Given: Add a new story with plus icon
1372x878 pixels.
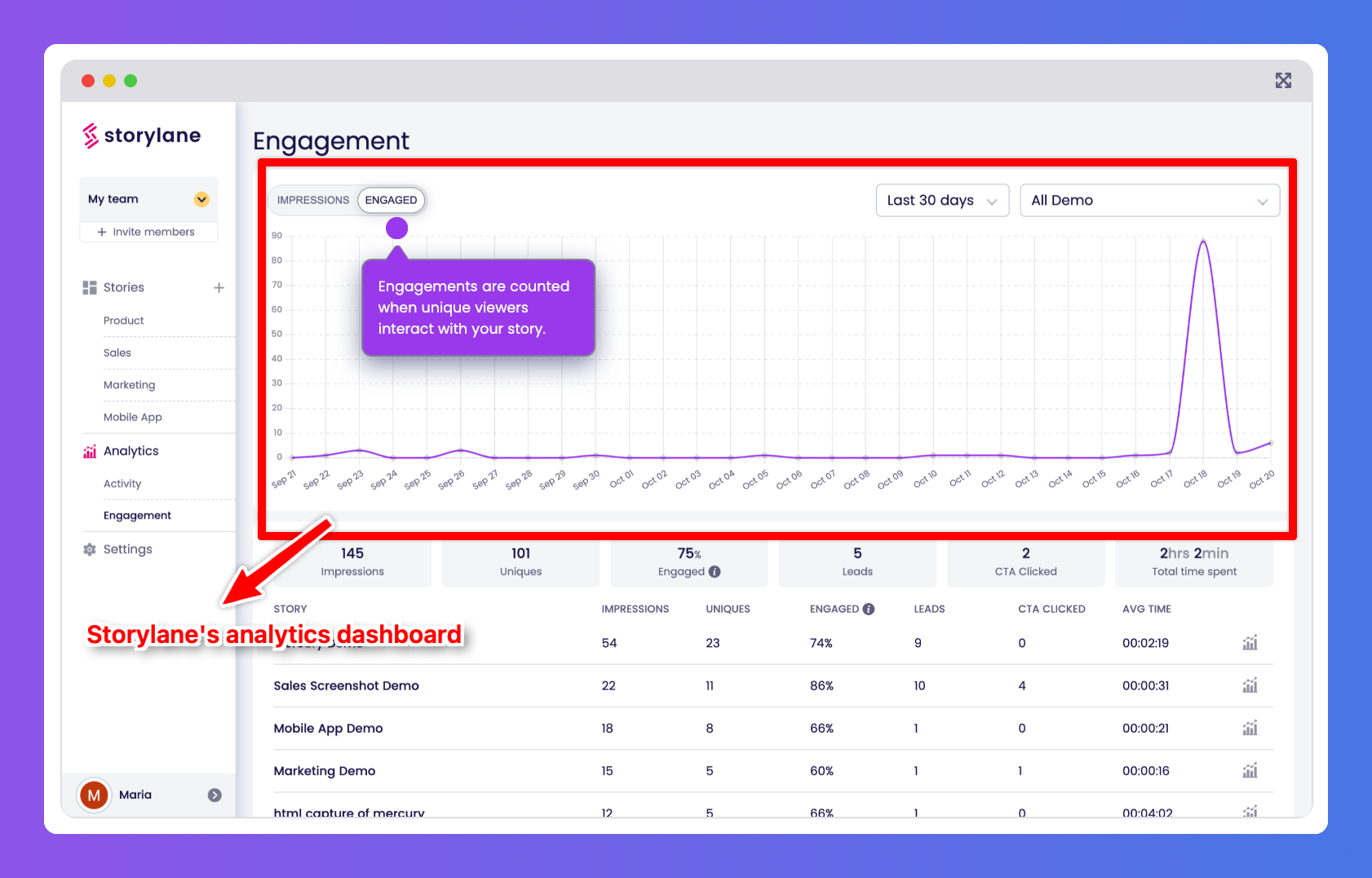Looking at the screenshot, I should click(x=219, y=287).
